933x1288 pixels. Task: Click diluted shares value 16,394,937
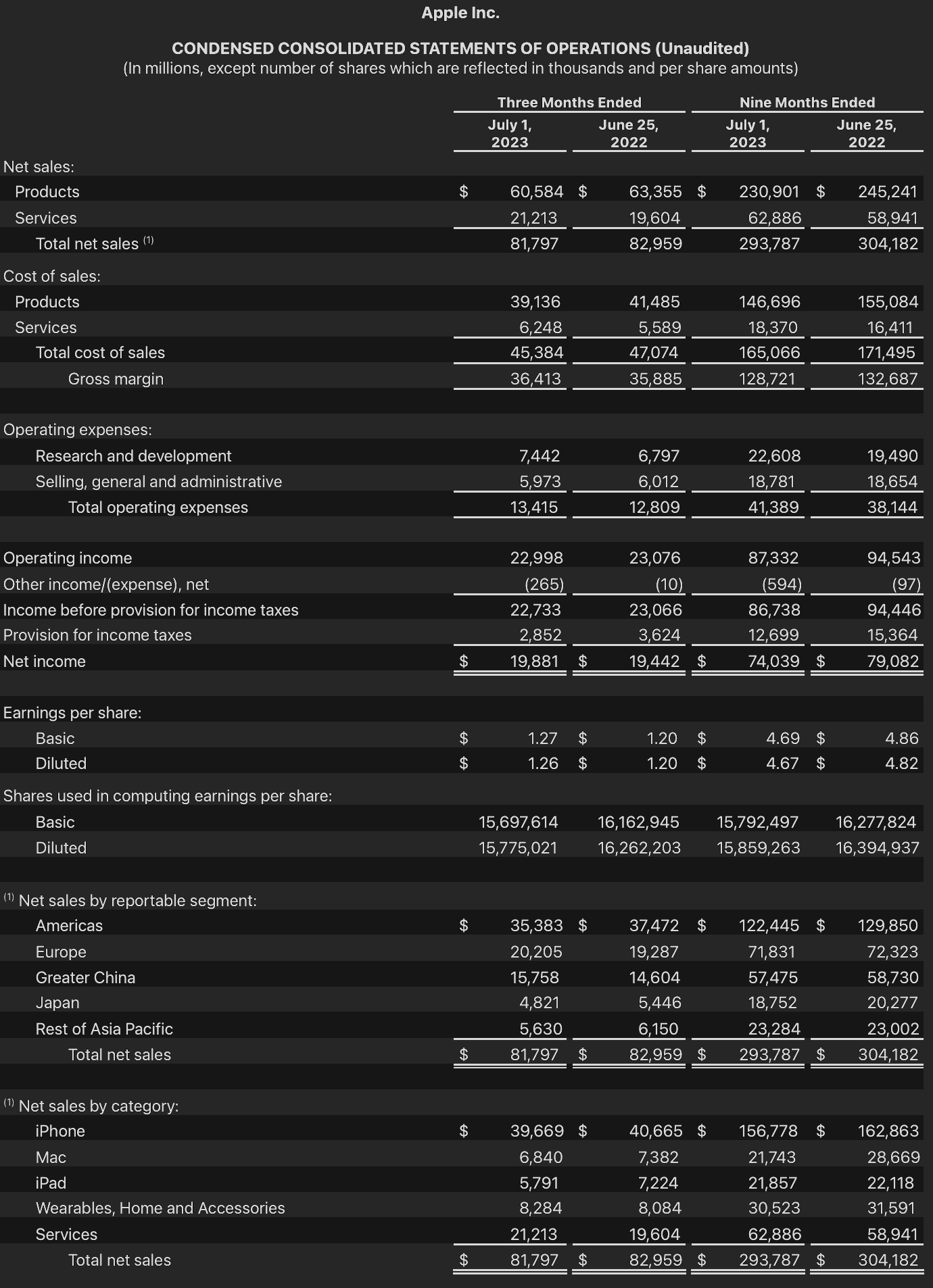pos(878,848)
